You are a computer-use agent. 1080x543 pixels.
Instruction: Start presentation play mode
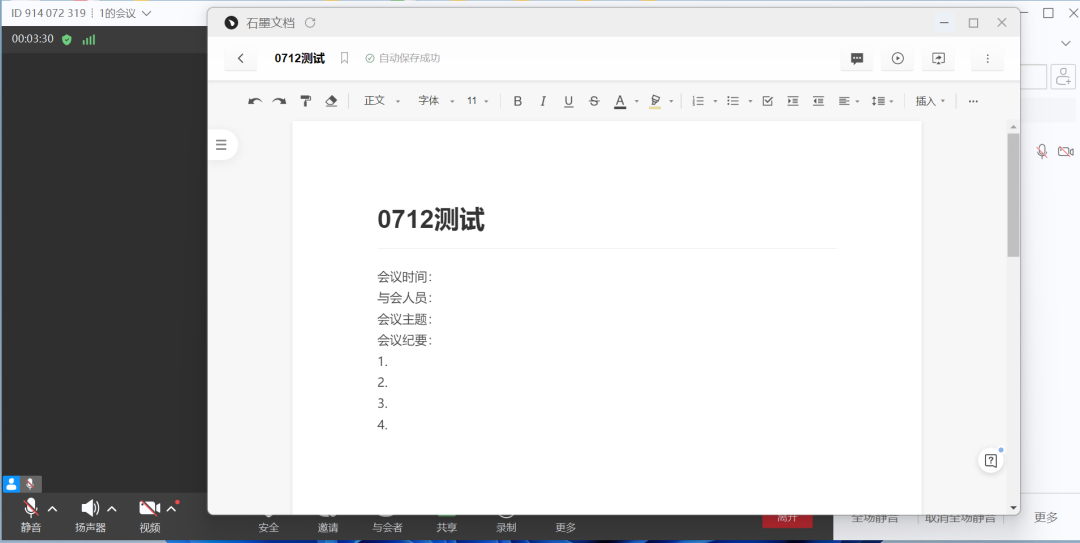[897, 59]
